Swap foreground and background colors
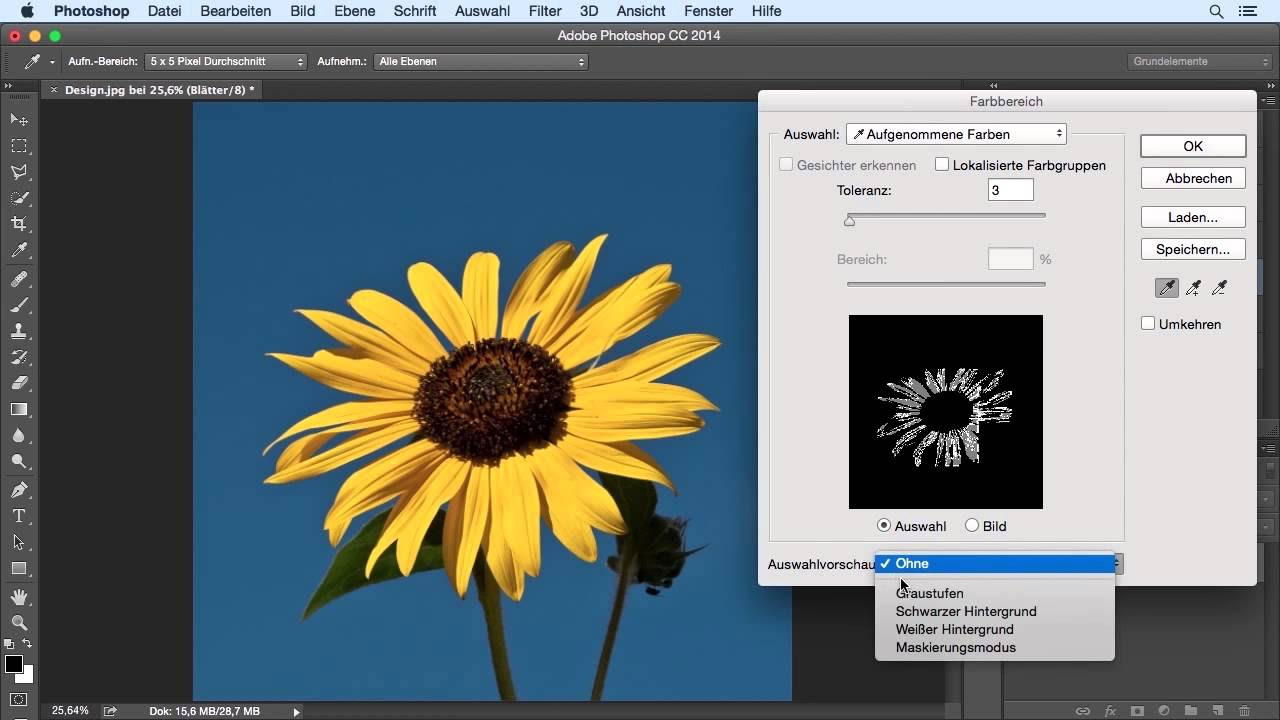This screenshot has width=1280, height=720. 27,645
